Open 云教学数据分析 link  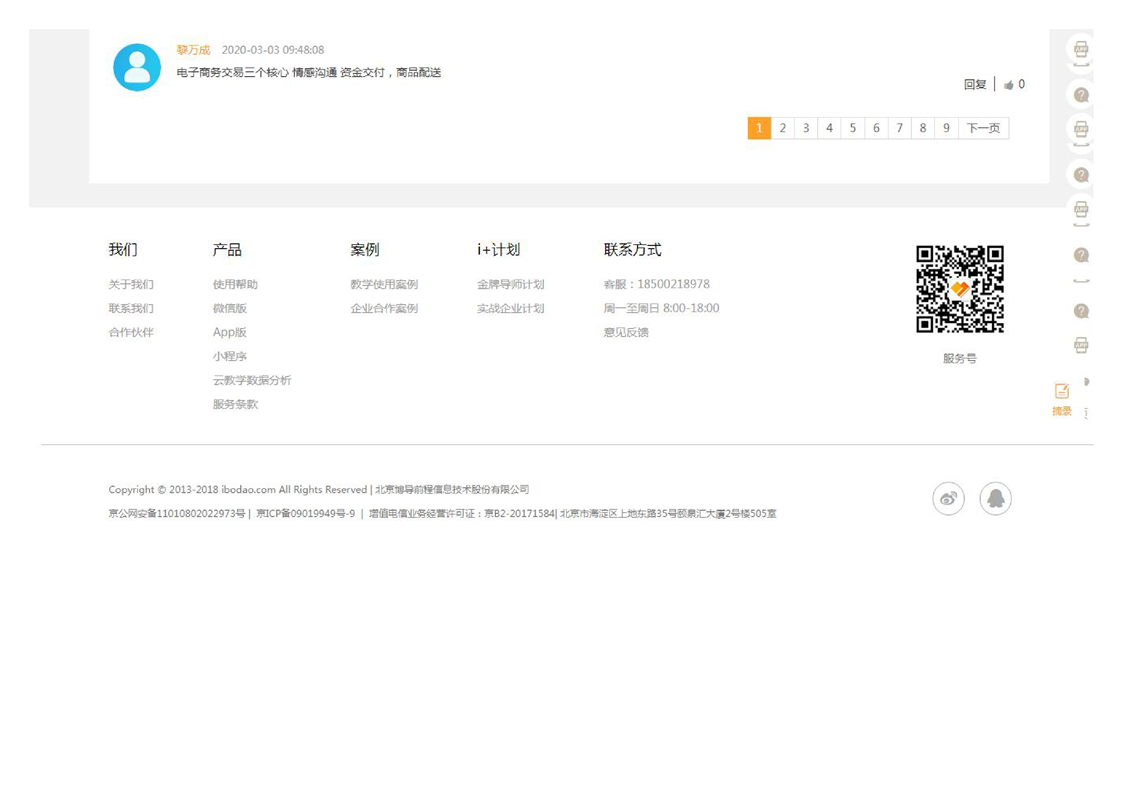pyautogui.click(x=252, y=381)
